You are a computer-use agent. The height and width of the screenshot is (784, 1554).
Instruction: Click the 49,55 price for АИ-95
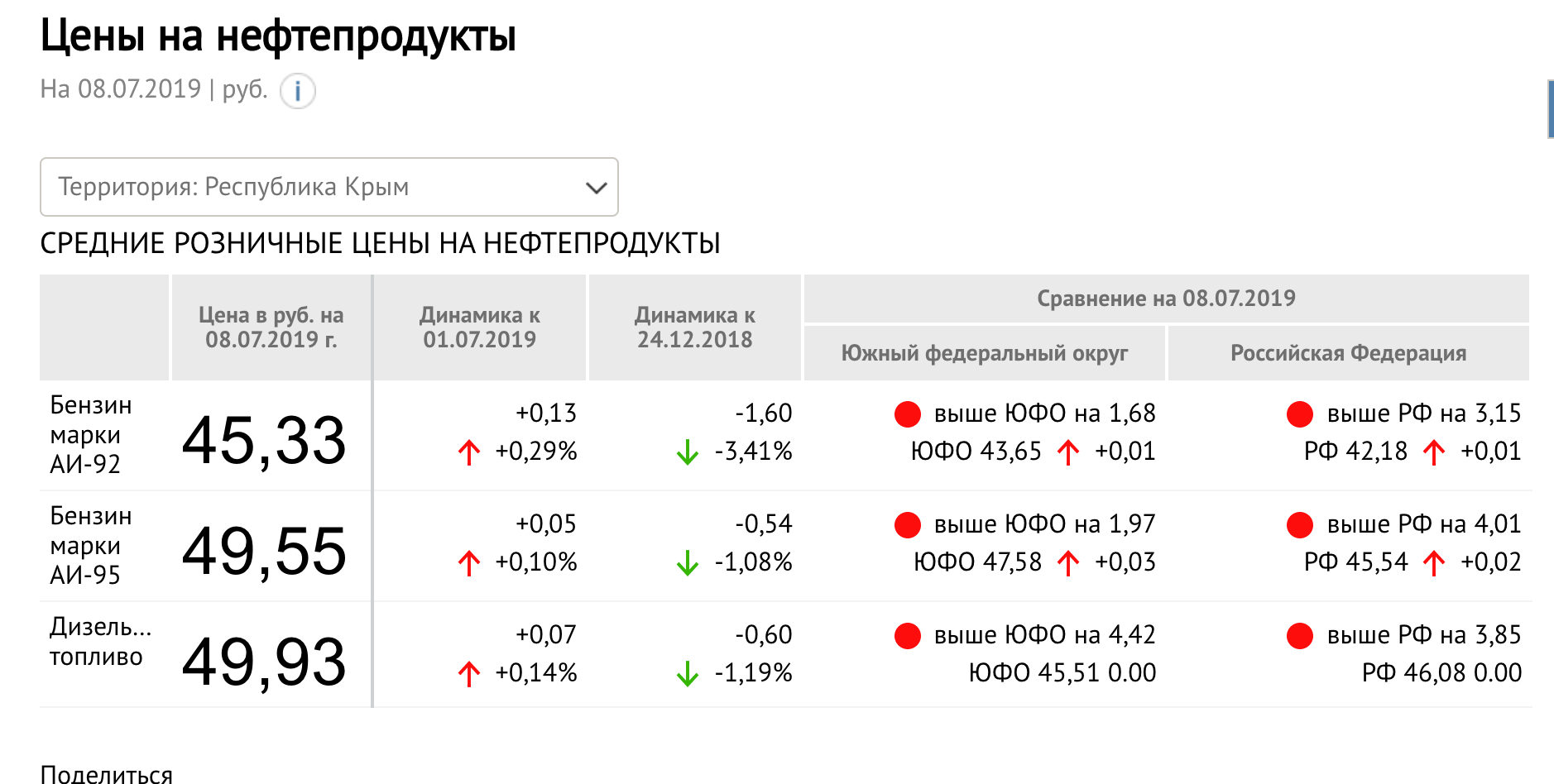pyautogui.click(x=264, y=551)
